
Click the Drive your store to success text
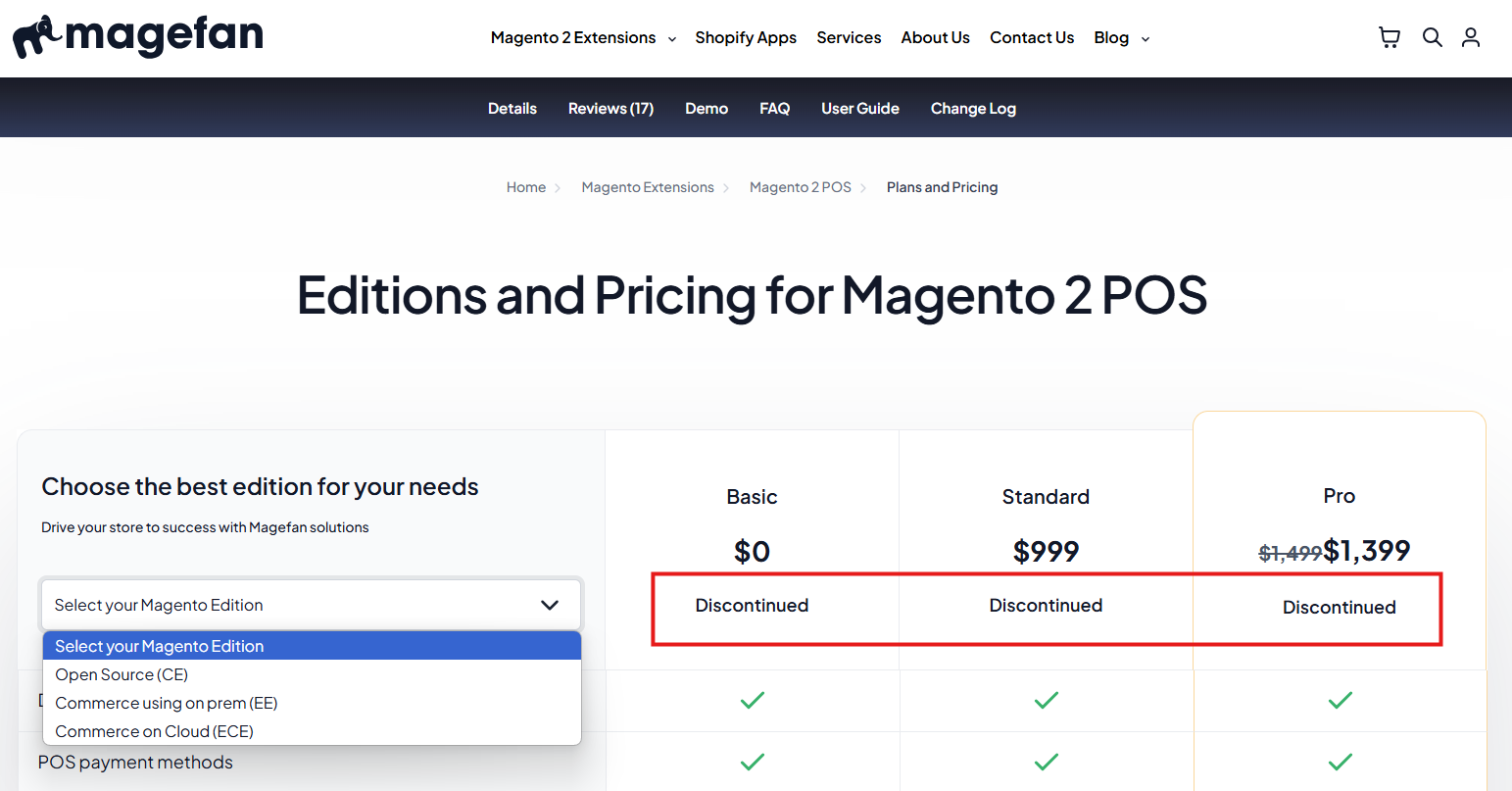pyautogui.click(x=205, y=527)
